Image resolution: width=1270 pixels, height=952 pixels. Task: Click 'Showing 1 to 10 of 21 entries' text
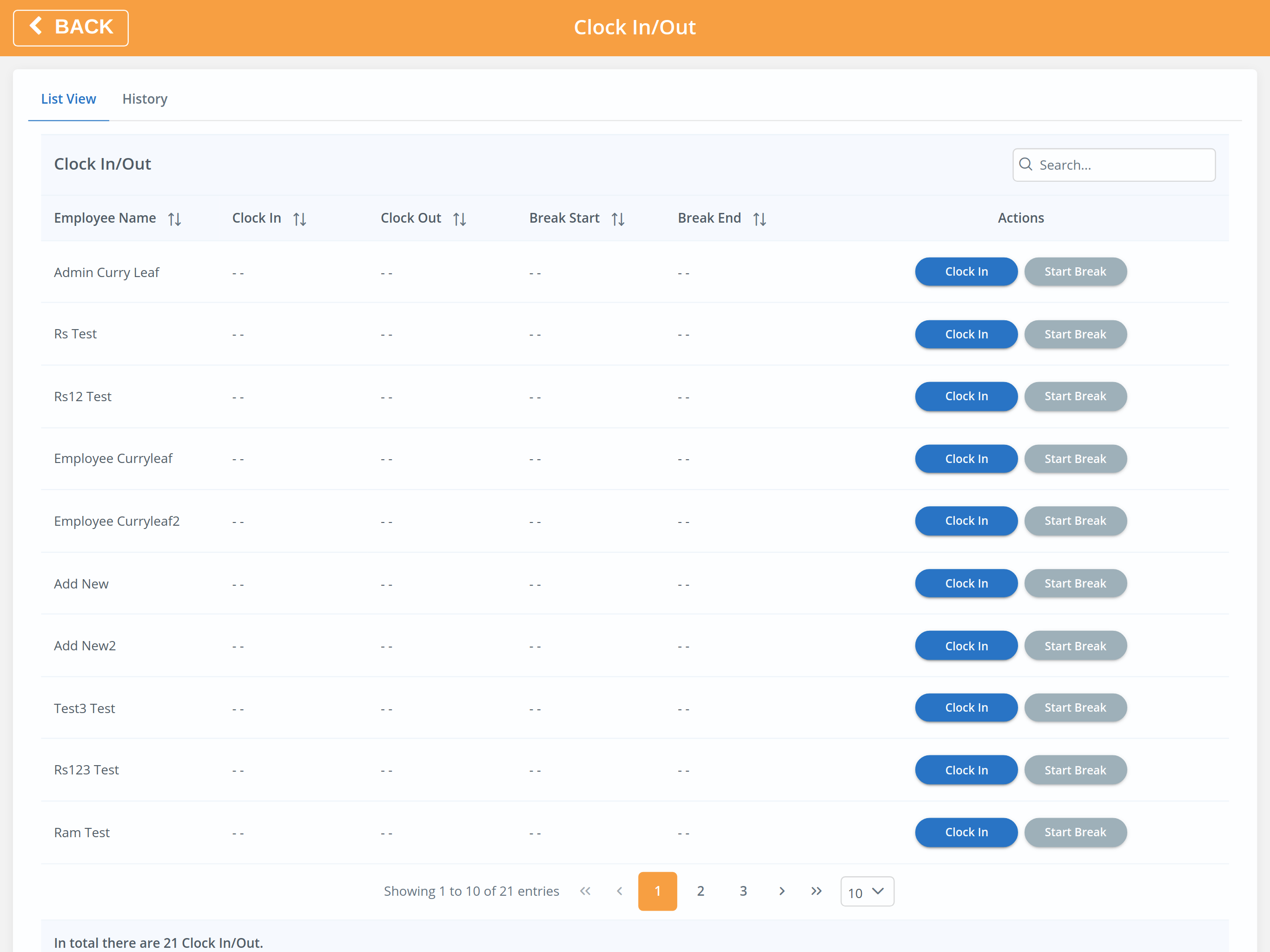(471, 891)
